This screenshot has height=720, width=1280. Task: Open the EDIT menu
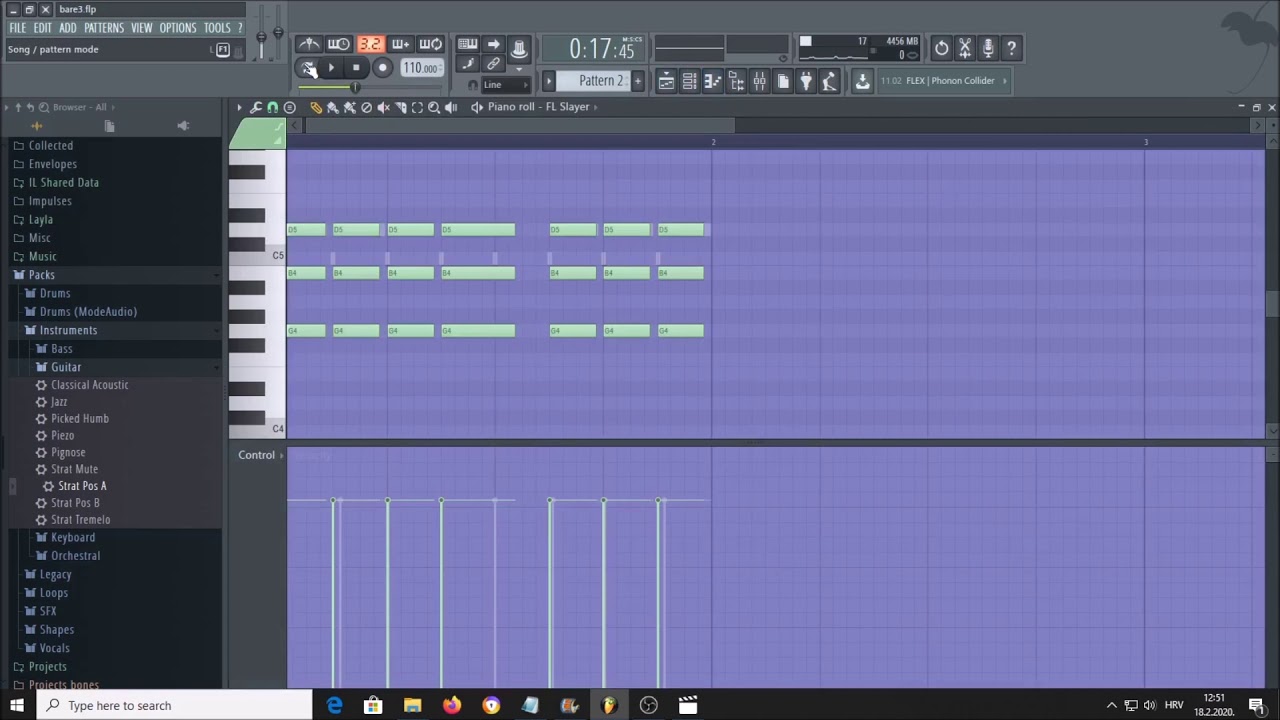pyautogui.click(x=42, y=28)
